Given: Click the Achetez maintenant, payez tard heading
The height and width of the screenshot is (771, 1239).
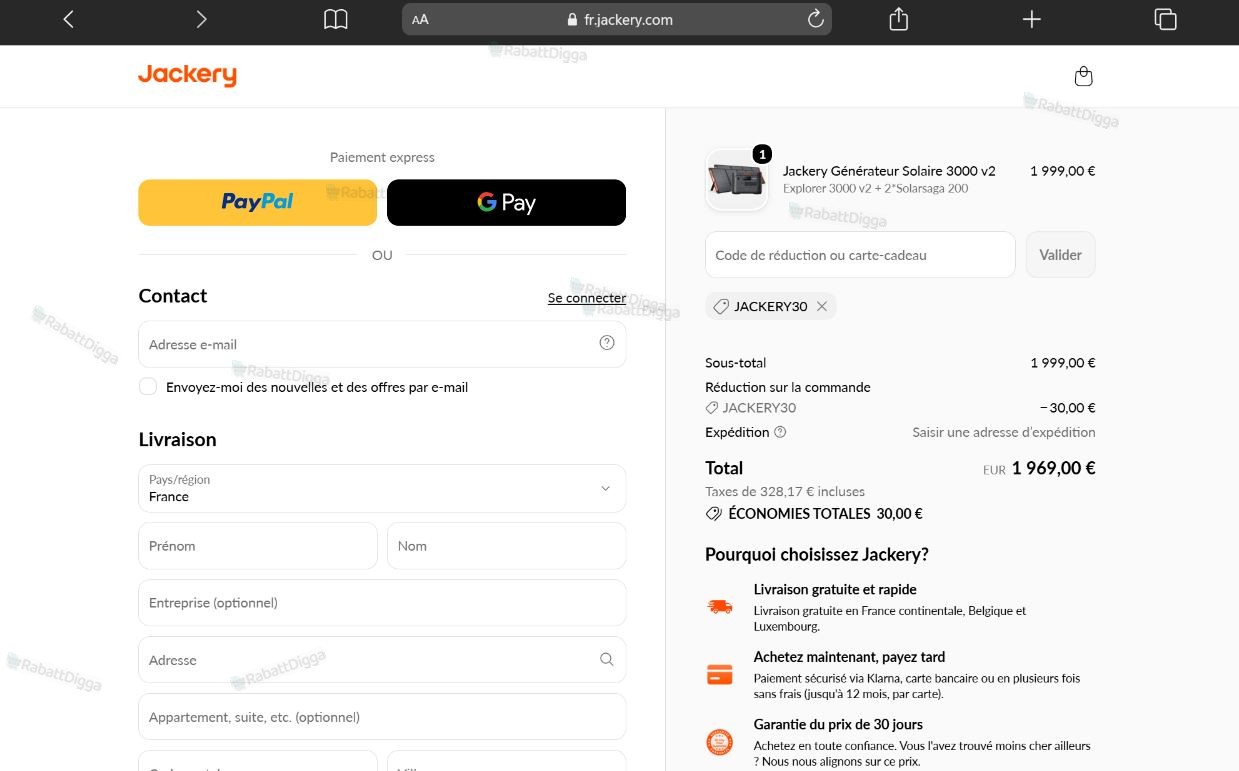Looking at the screenshot, I should tap(849, 657).
